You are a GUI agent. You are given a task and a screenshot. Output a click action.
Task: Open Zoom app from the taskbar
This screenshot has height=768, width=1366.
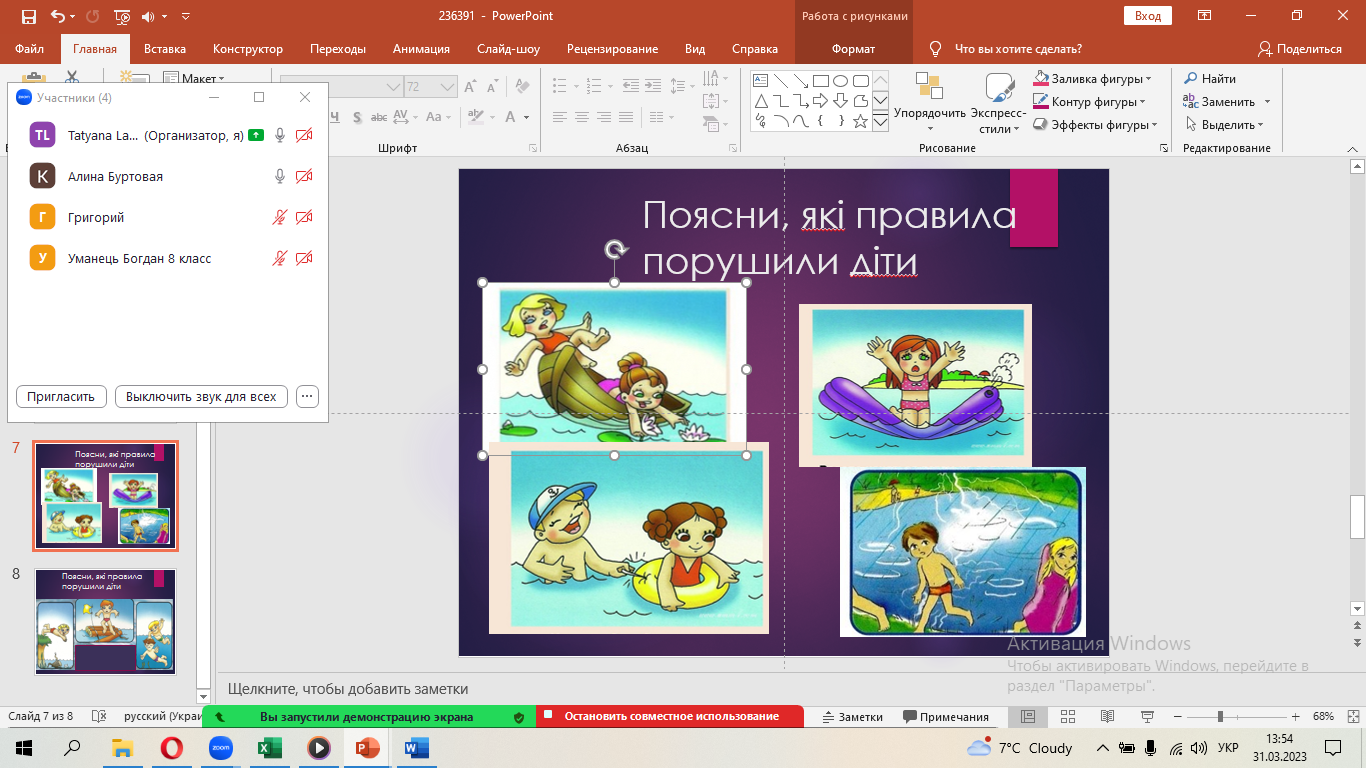click(220, 748)
